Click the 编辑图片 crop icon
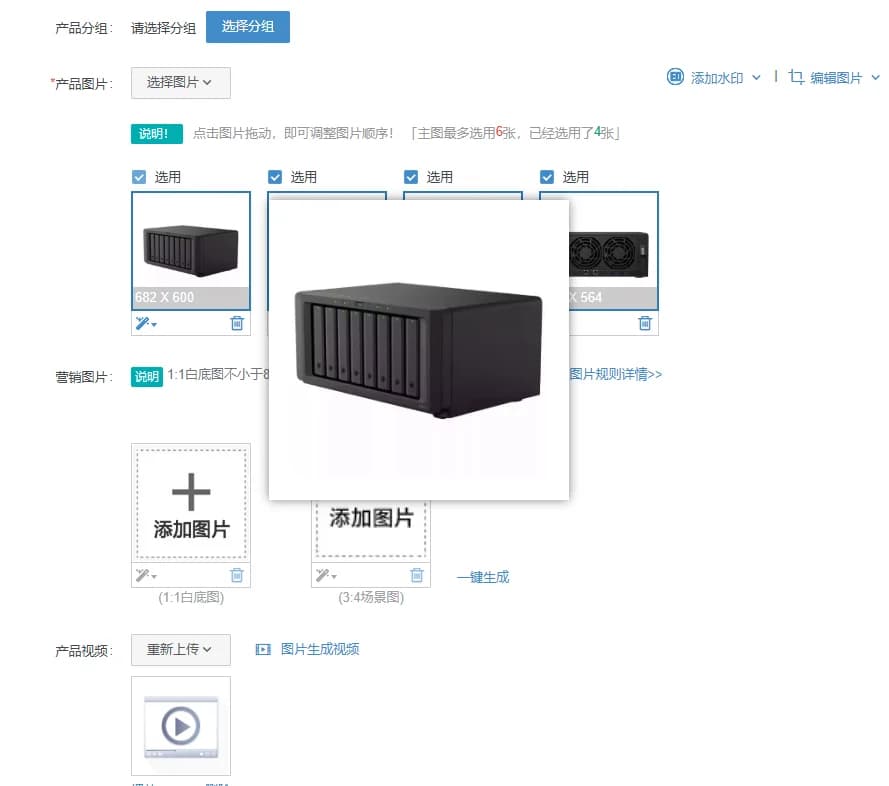Image resolution: width=889 pixels, height=786 pixels. 796,77
